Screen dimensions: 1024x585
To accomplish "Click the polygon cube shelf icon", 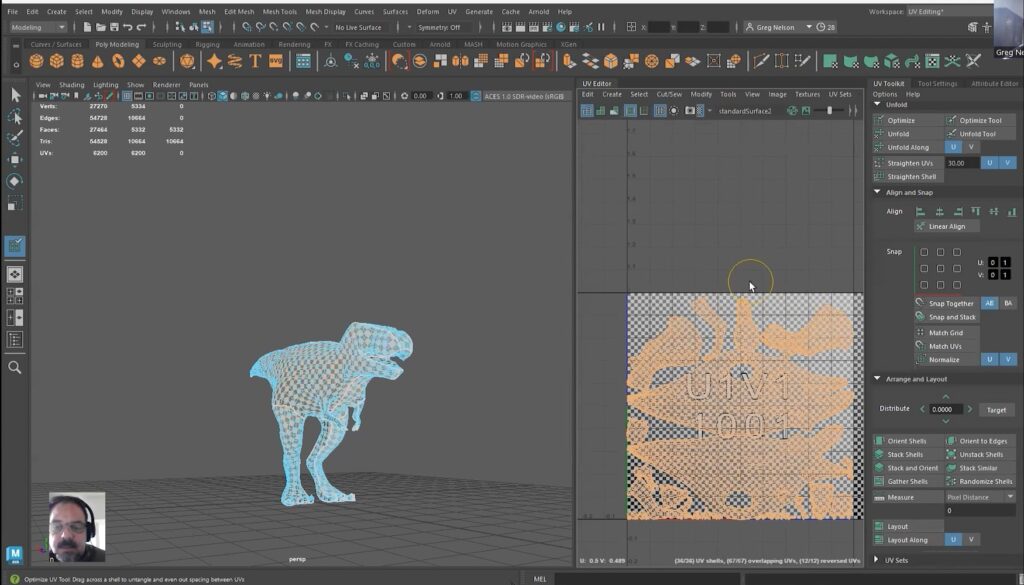I will pyautogui.click(x=57, y=61).
